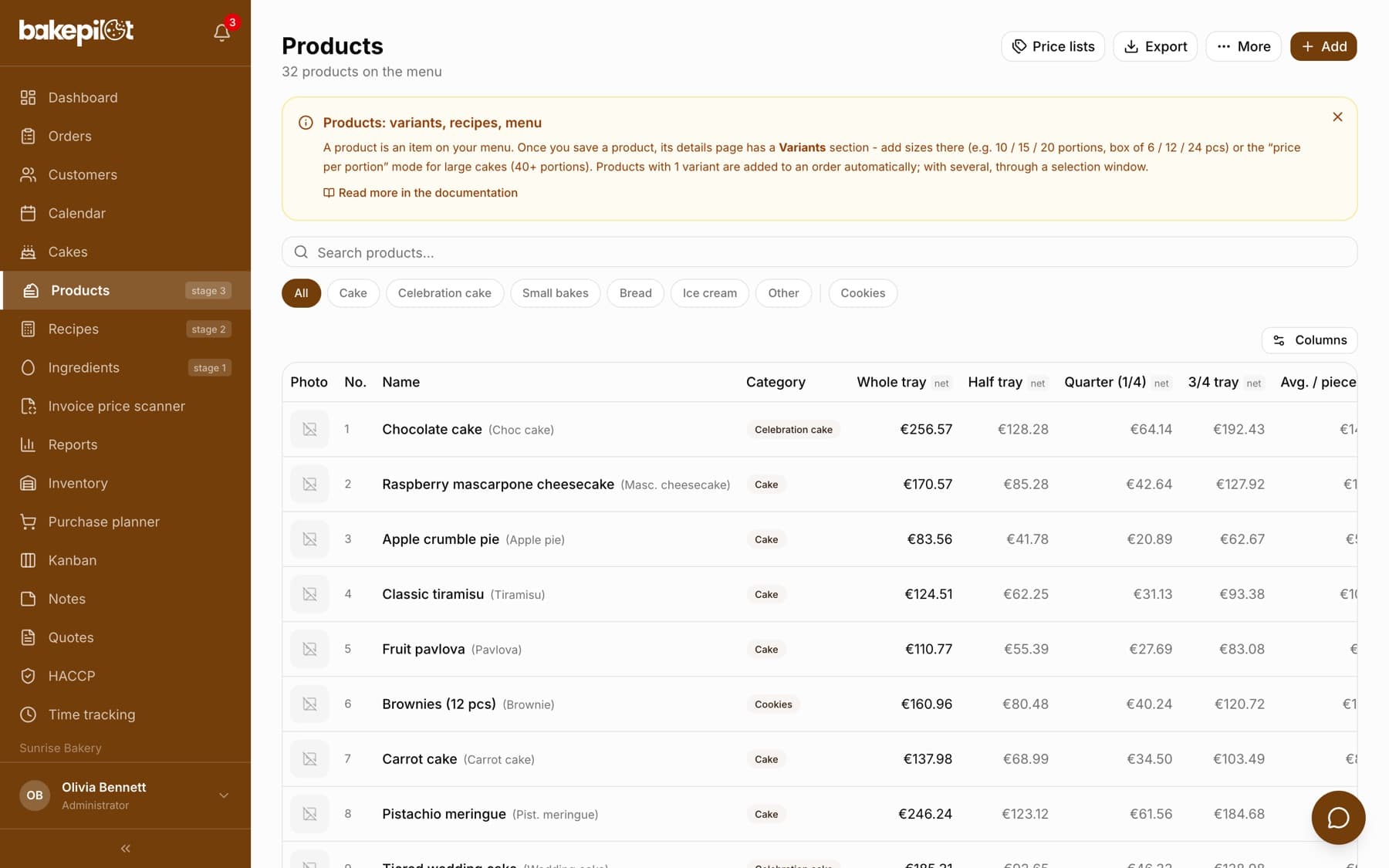Viewport: 1389px width, 868px height.
Task: Open Read more in the documentation link
Action: (x=420, y=193)
